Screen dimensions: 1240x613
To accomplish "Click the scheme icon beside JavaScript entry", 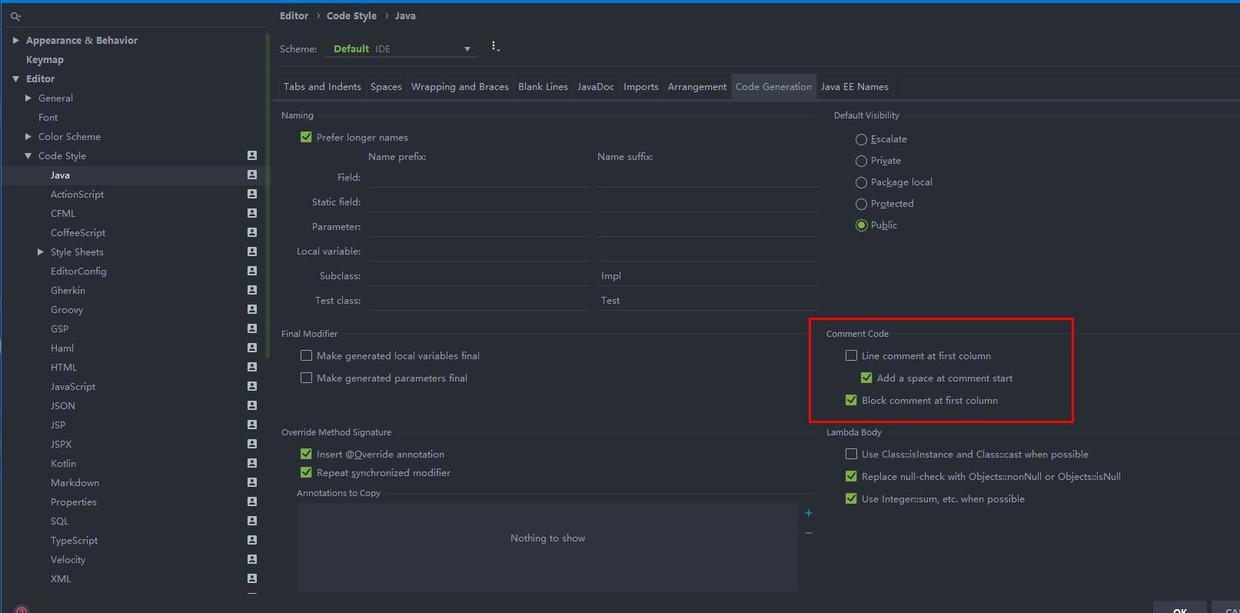I will [252, 386].
